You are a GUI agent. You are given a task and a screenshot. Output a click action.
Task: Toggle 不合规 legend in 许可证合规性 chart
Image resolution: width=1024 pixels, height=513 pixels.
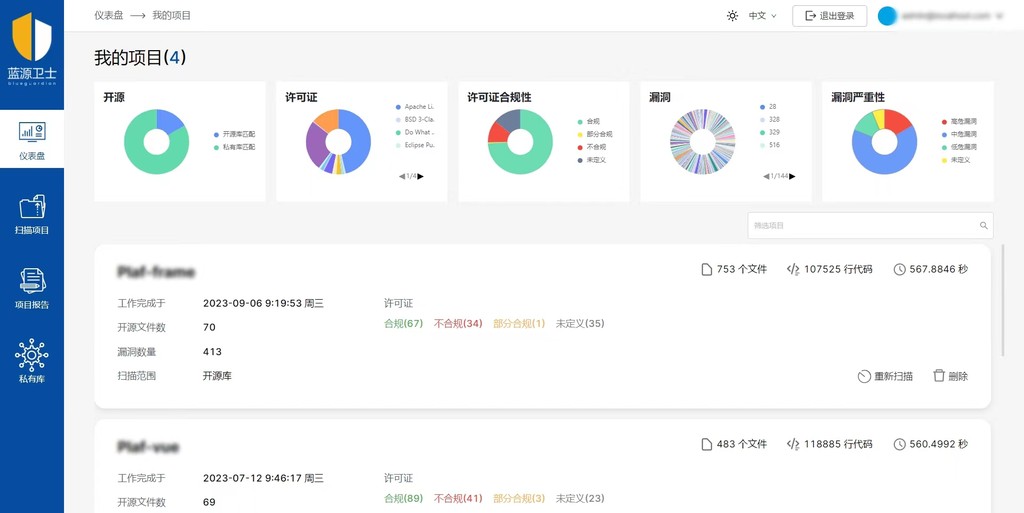[x=580, y=147]
